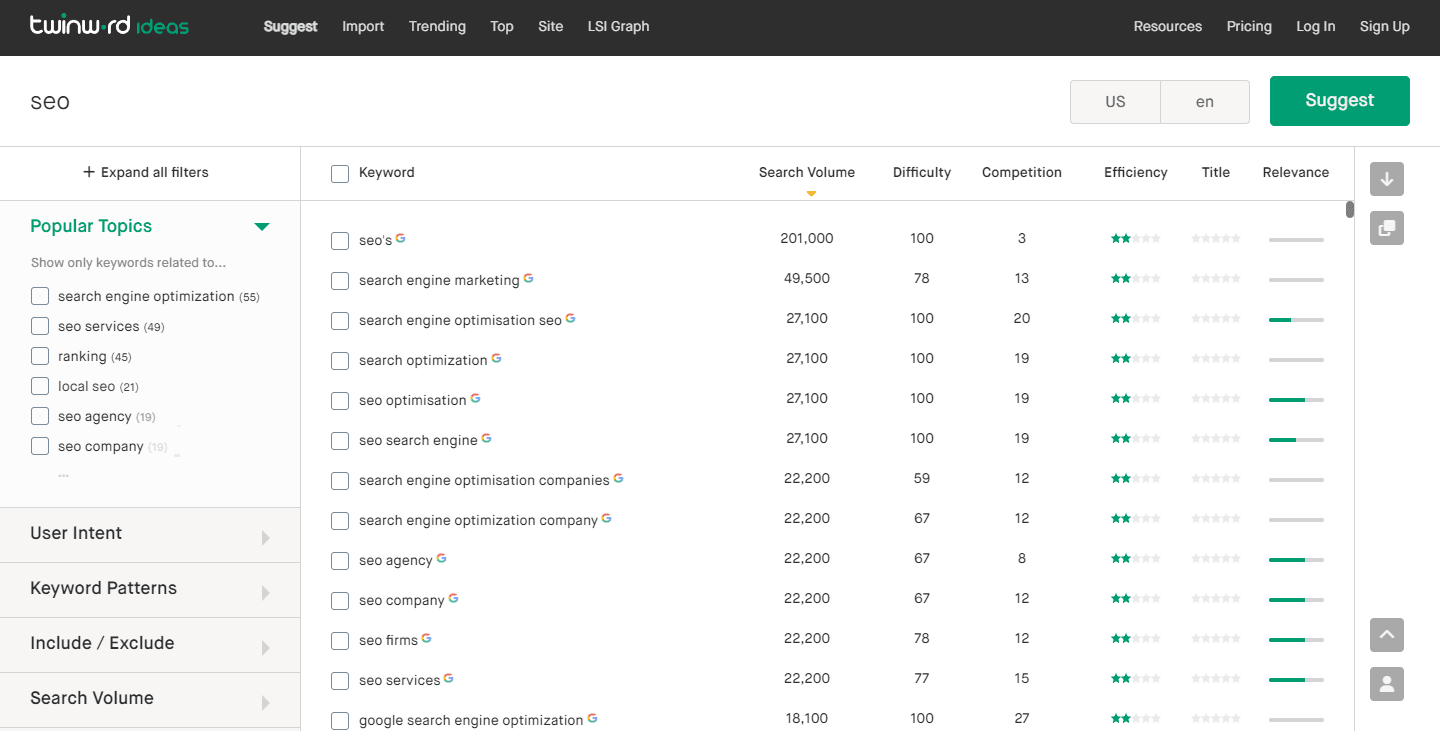1440x731 pixels.
Task: Click Google icon next to seo company keyword
Action: click(454, 598)
